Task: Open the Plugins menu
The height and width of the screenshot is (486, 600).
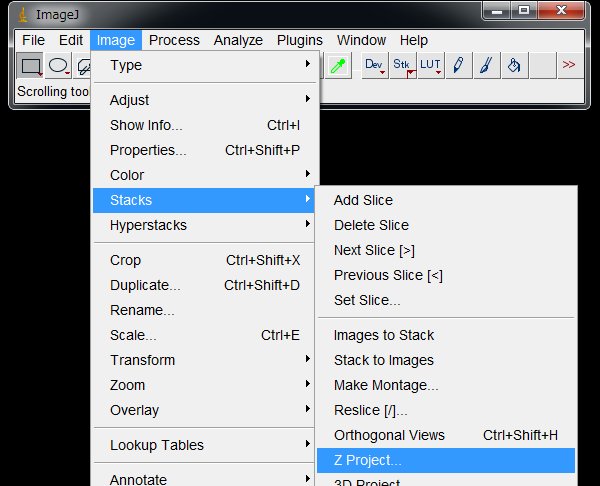Action: click(x=300, y=40)
